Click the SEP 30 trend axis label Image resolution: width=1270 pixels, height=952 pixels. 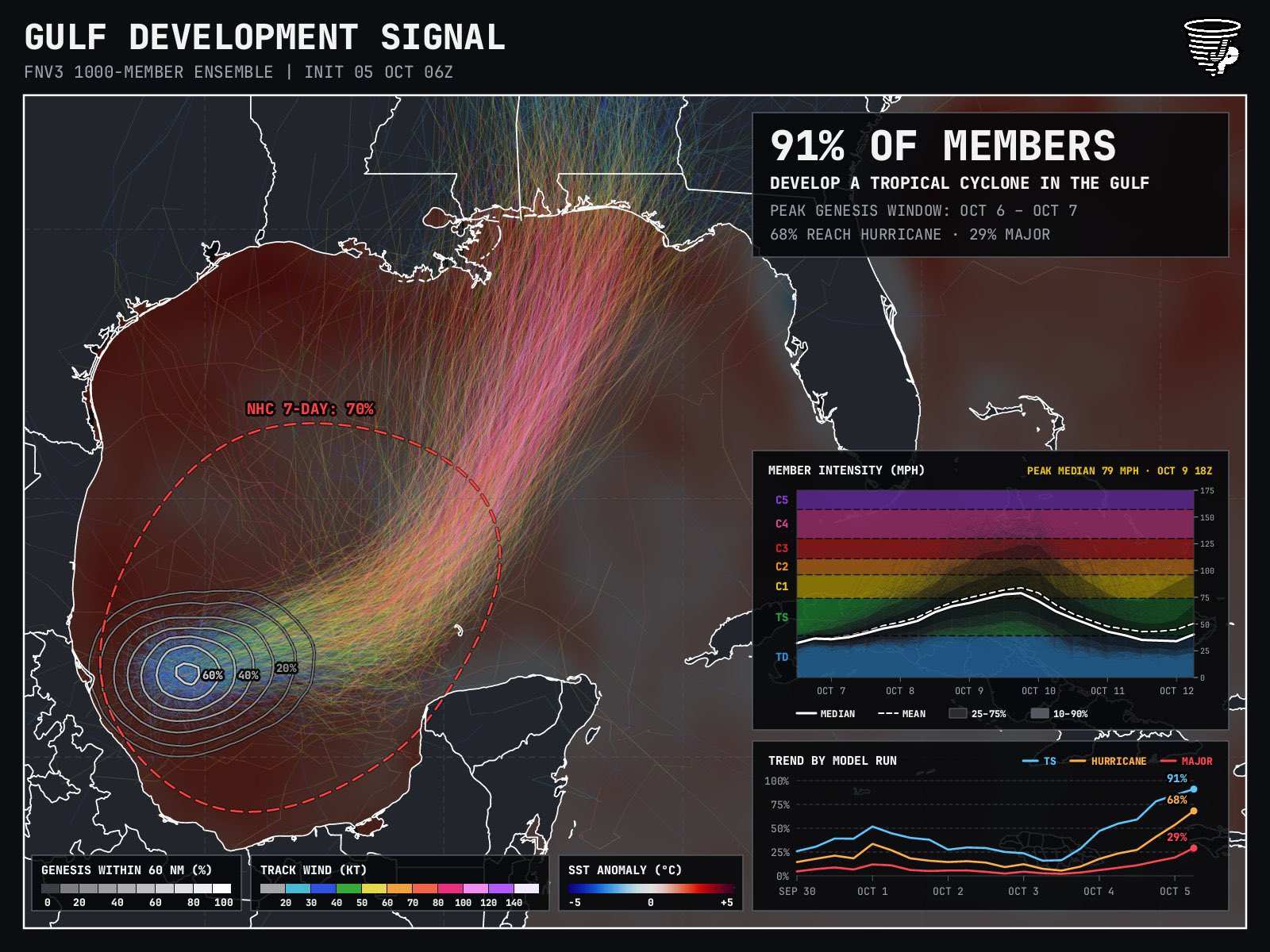[x=797, y=892]
